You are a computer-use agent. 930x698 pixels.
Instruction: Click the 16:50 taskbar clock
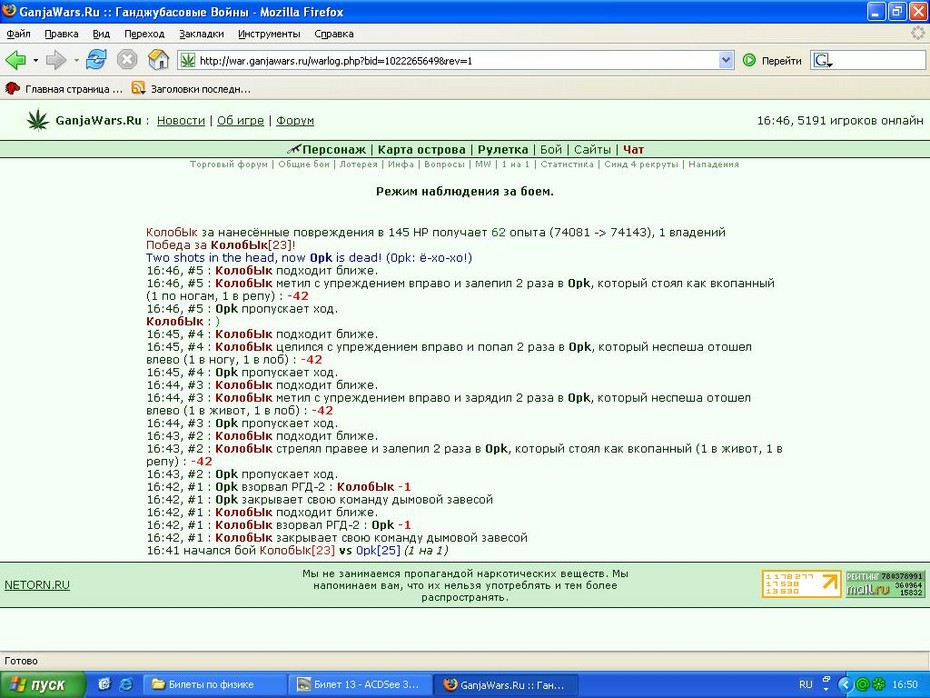(x=904, y=684)
